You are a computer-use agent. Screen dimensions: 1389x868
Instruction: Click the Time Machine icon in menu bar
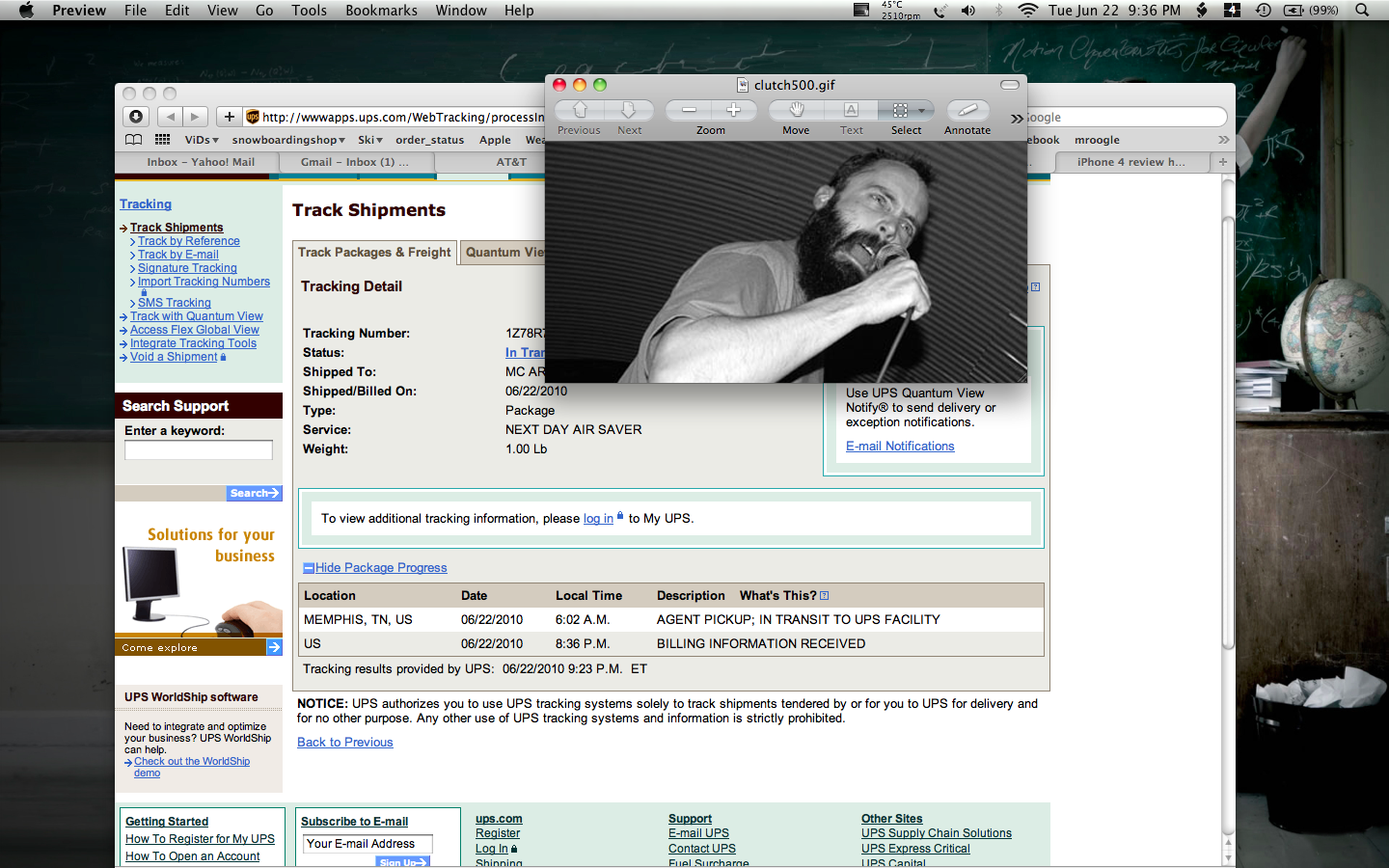tap(1264, 11)
